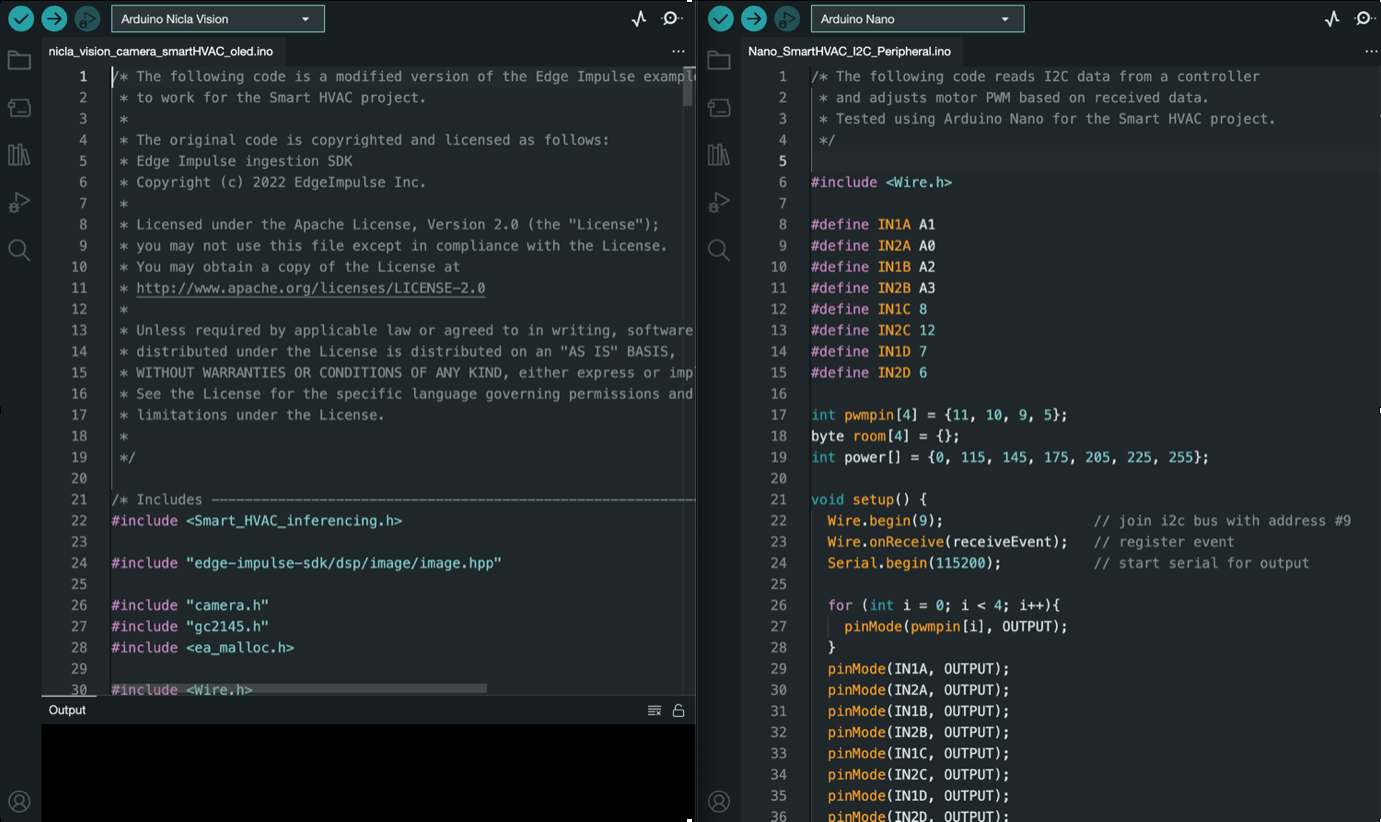Open Library Manager in right window sidebar

[x=718, y=154]
